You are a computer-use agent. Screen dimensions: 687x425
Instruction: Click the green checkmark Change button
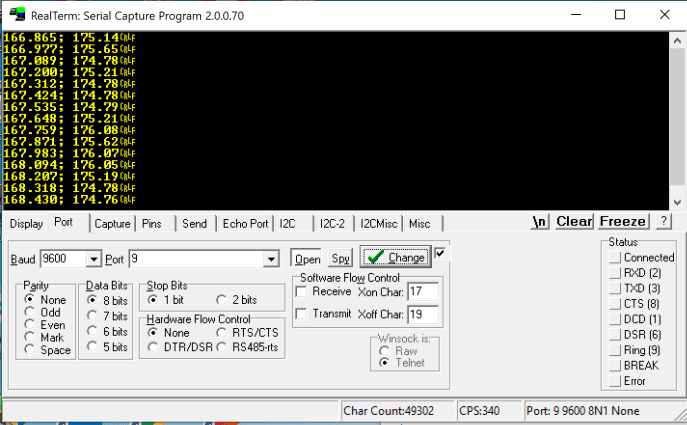(x=395, y=258)
